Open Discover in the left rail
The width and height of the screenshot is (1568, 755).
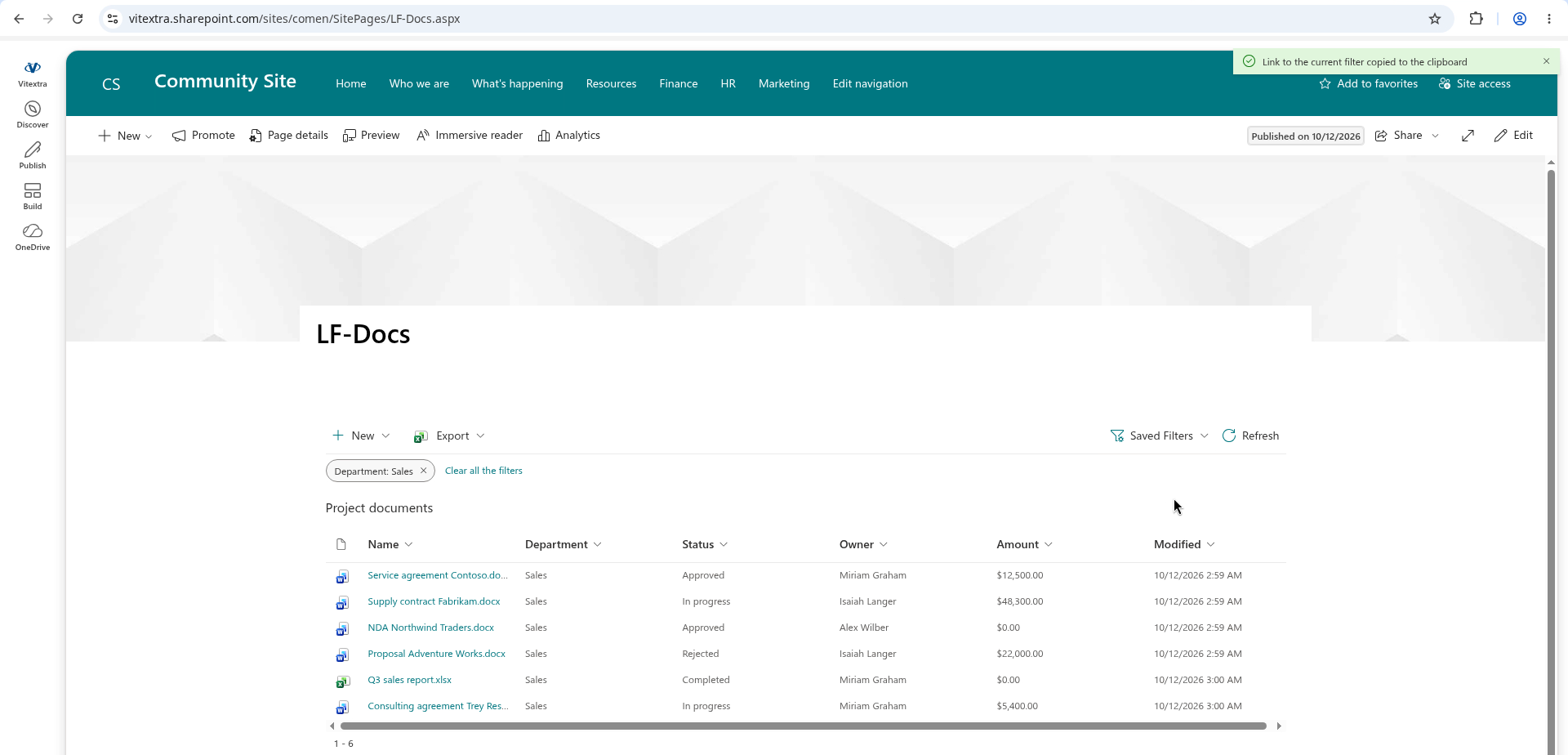[33, 114]
